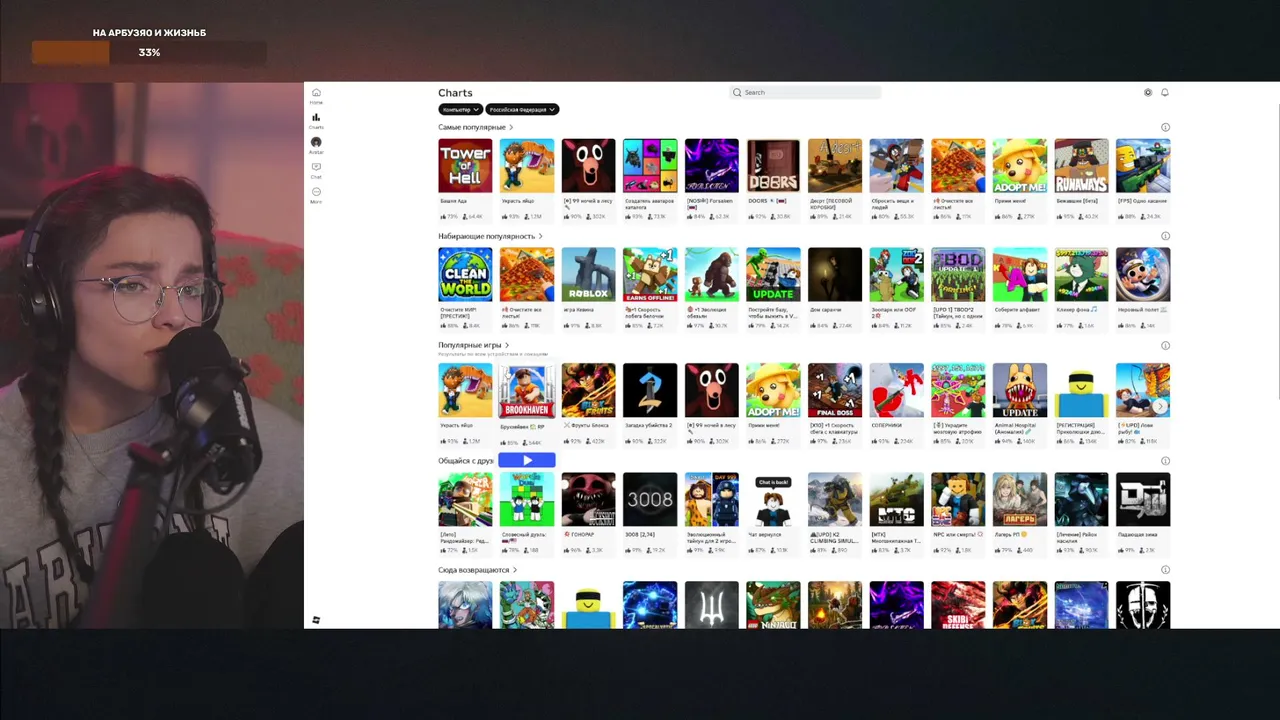Viewport: 1280px width, 720px height.
Task: Click the ГОНОРАР game title
Action: pos(578,535)
